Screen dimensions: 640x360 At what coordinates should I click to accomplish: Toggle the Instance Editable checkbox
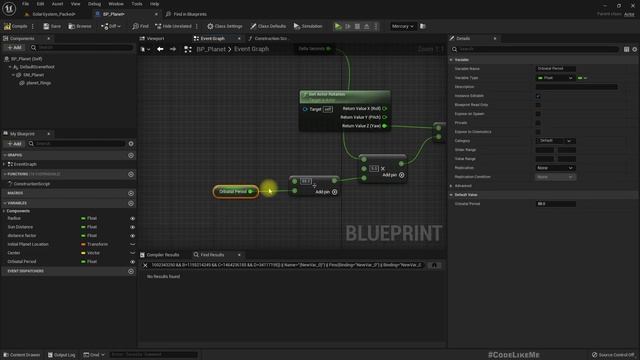click(538, 96)
